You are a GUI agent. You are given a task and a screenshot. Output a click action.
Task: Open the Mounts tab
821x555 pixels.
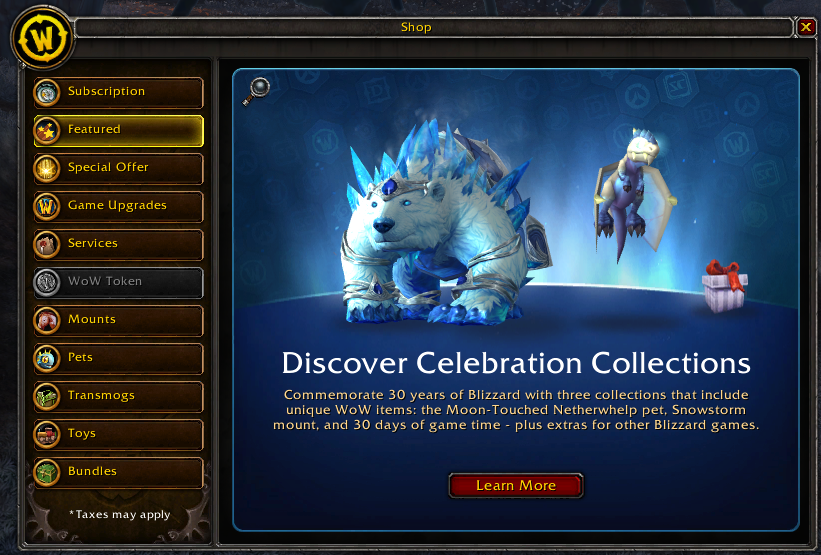pos(119,320)
